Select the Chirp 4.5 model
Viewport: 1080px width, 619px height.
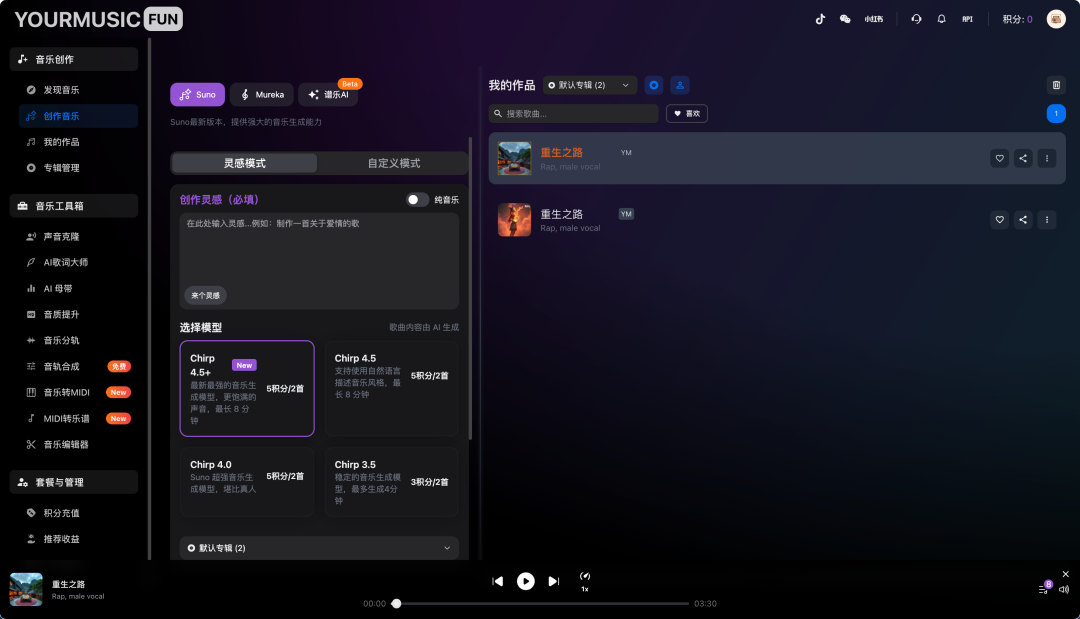[x=391, y=388]
